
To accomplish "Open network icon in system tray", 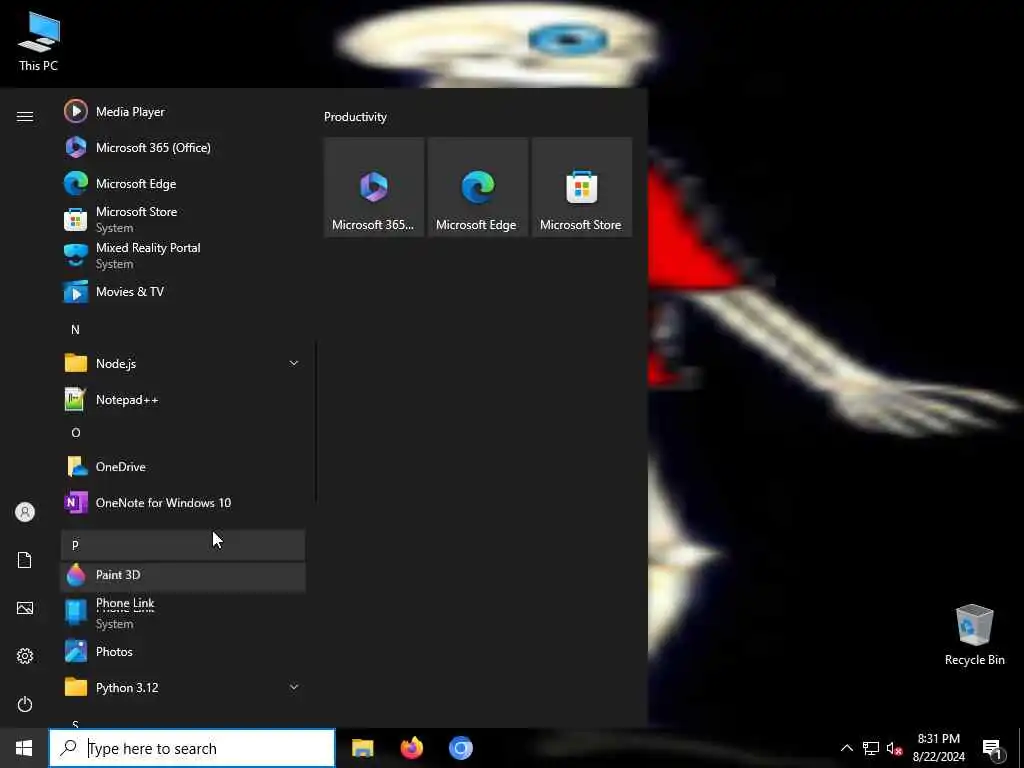I will pos(871,748).
